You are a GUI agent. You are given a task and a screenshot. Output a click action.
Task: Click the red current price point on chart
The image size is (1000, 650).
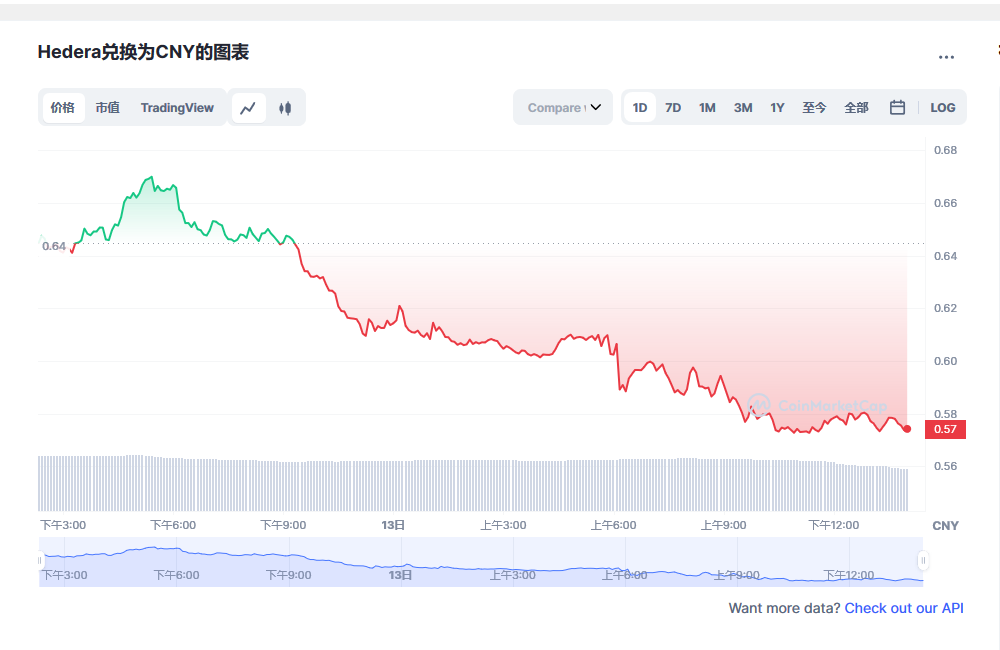pos(907,429)
